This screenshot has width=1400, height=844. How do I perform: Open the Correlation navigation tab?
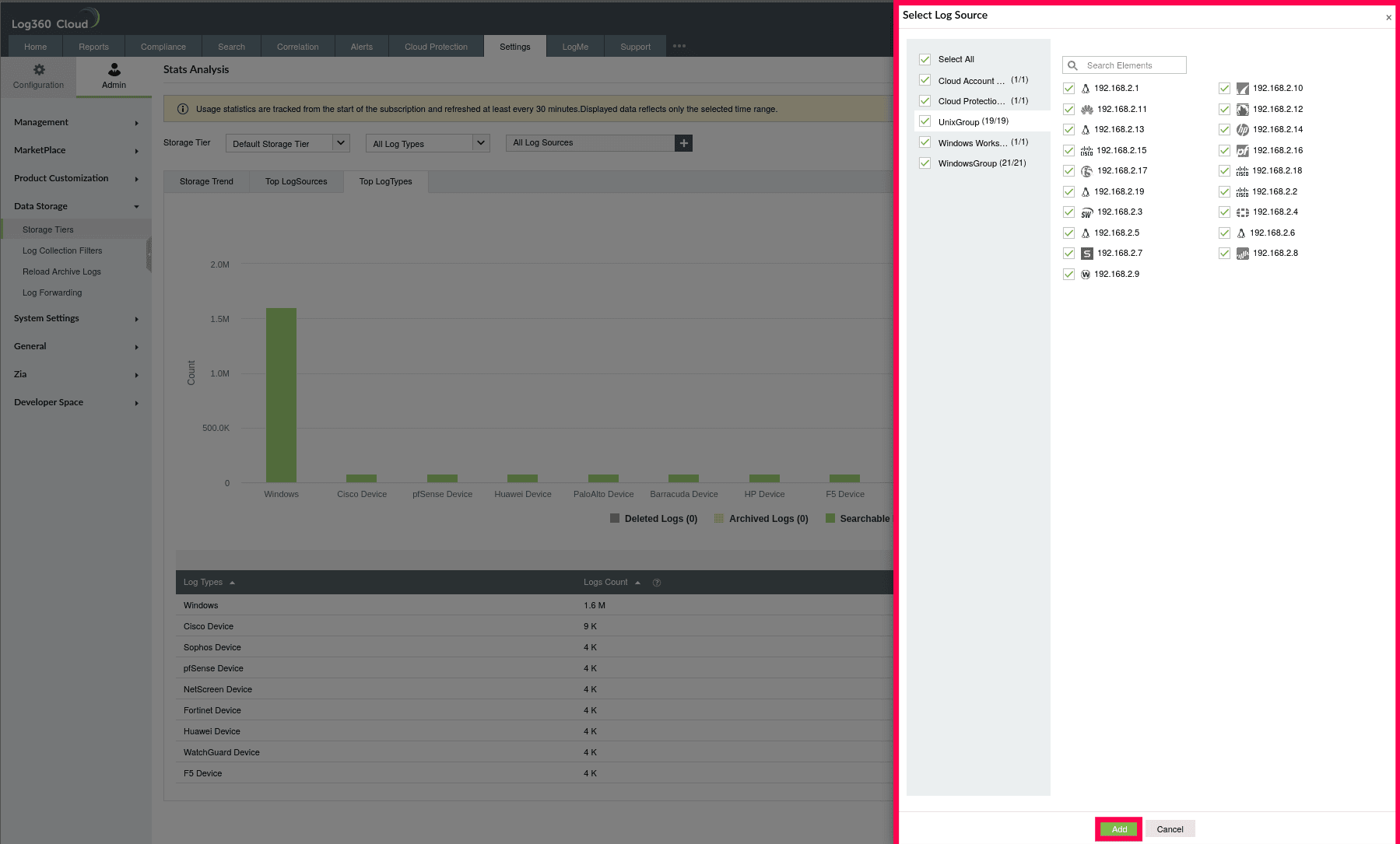(x=297, y=47)
